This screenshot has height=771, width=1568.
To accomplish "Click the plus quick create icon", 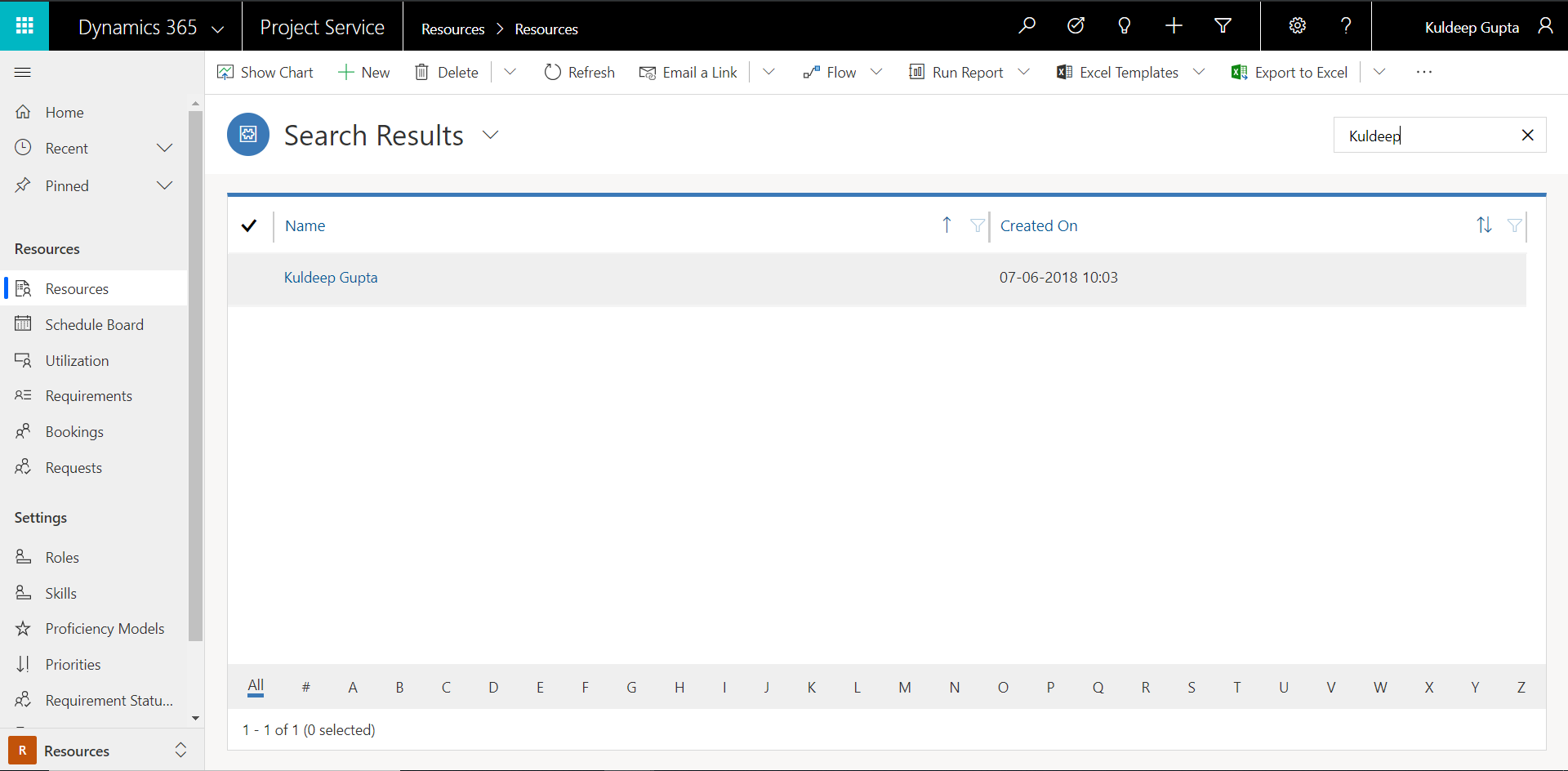I will [x=1174, y=26].
